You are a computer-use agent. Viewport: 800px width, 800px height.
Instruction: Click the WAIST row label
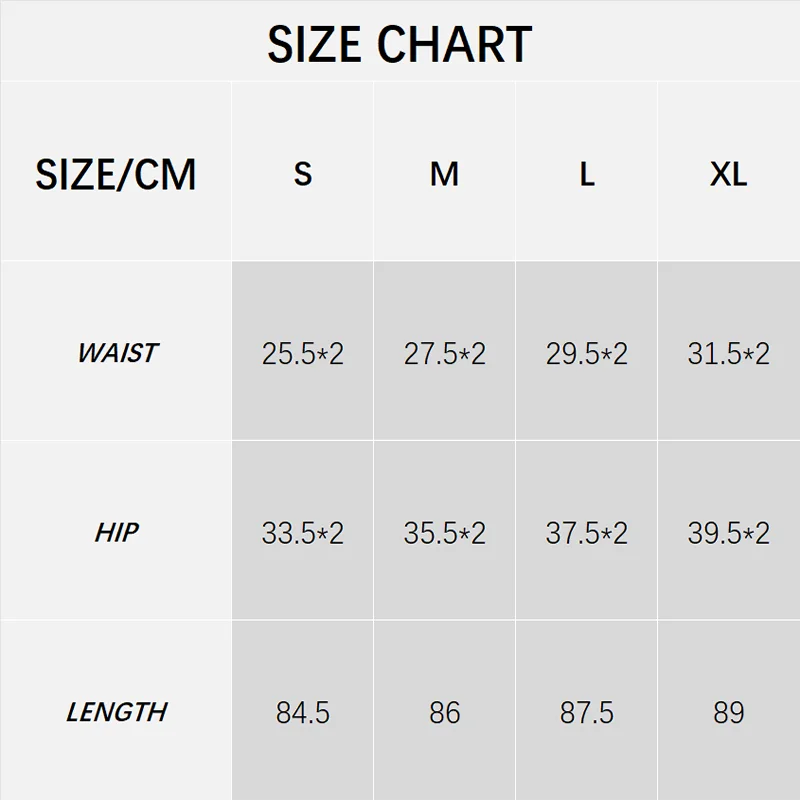[x=117, y=353]
